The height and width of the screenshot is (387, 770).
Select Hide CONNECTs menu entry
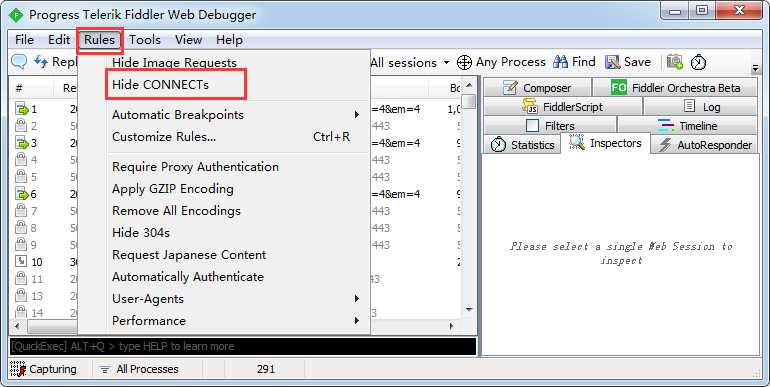coord(160,84)
